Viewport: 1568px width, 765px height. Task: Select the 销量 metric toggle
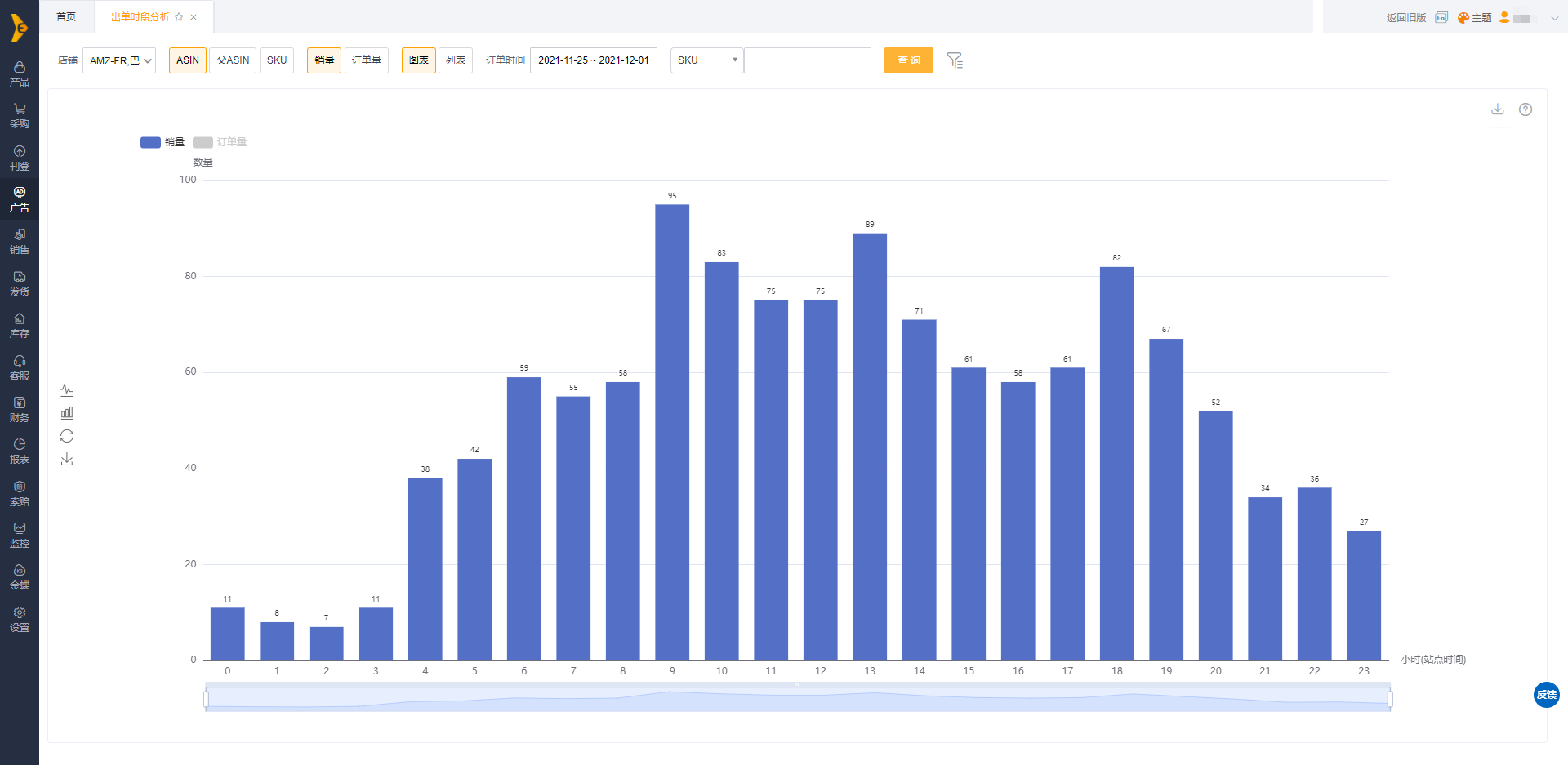(324, 60)
